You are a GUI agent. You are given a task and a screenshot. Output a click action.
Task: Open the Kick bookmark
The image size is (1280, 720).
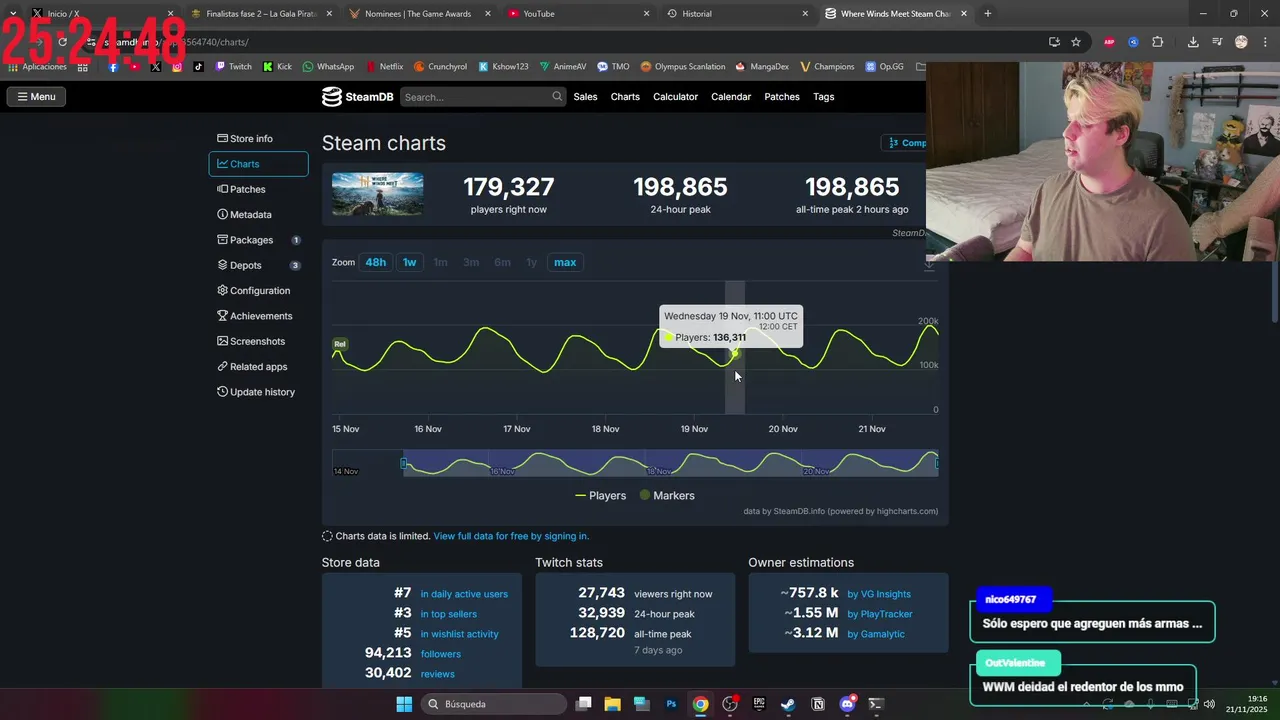278,67
